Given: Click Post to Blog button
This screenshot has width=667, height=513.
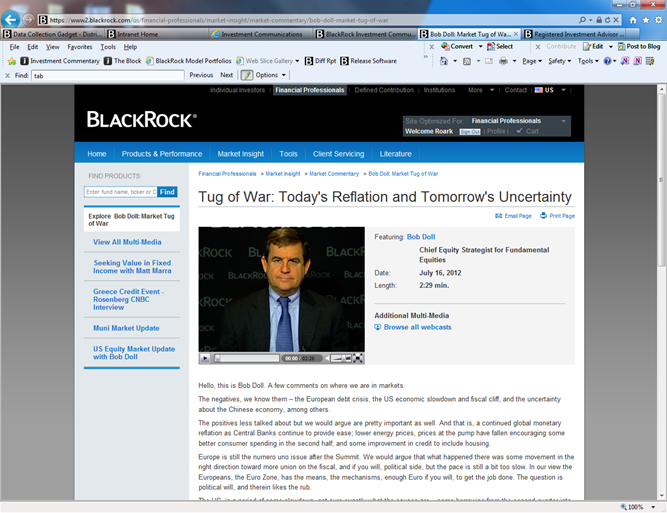Looking at the screenshot, I should tap(639, 46).
